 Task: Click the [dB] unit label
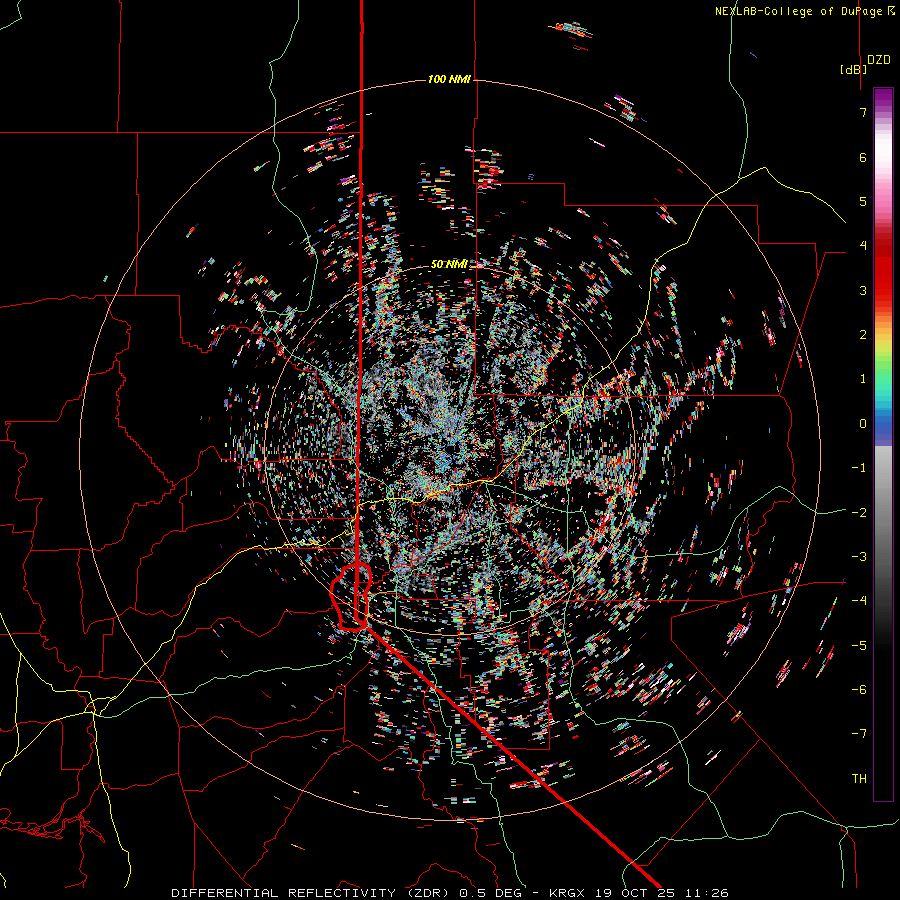(854, 69)
